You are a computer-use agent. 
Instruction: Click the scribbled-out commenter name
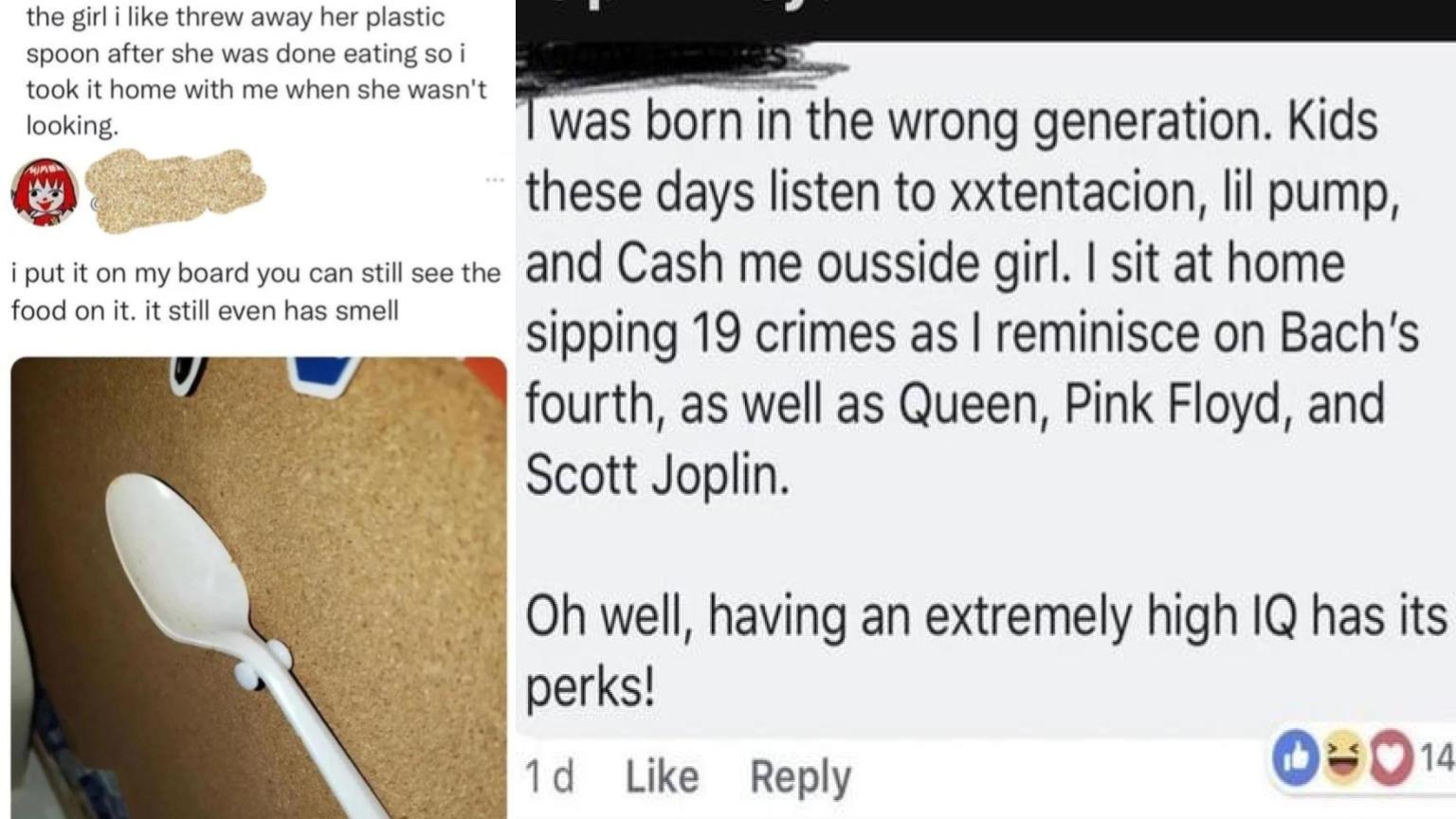point(682,63)
